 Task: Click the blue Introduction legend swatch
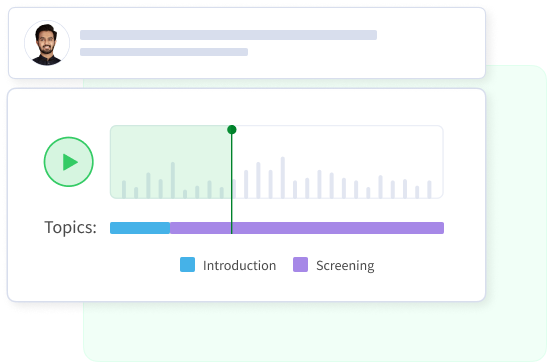[187, 264]
